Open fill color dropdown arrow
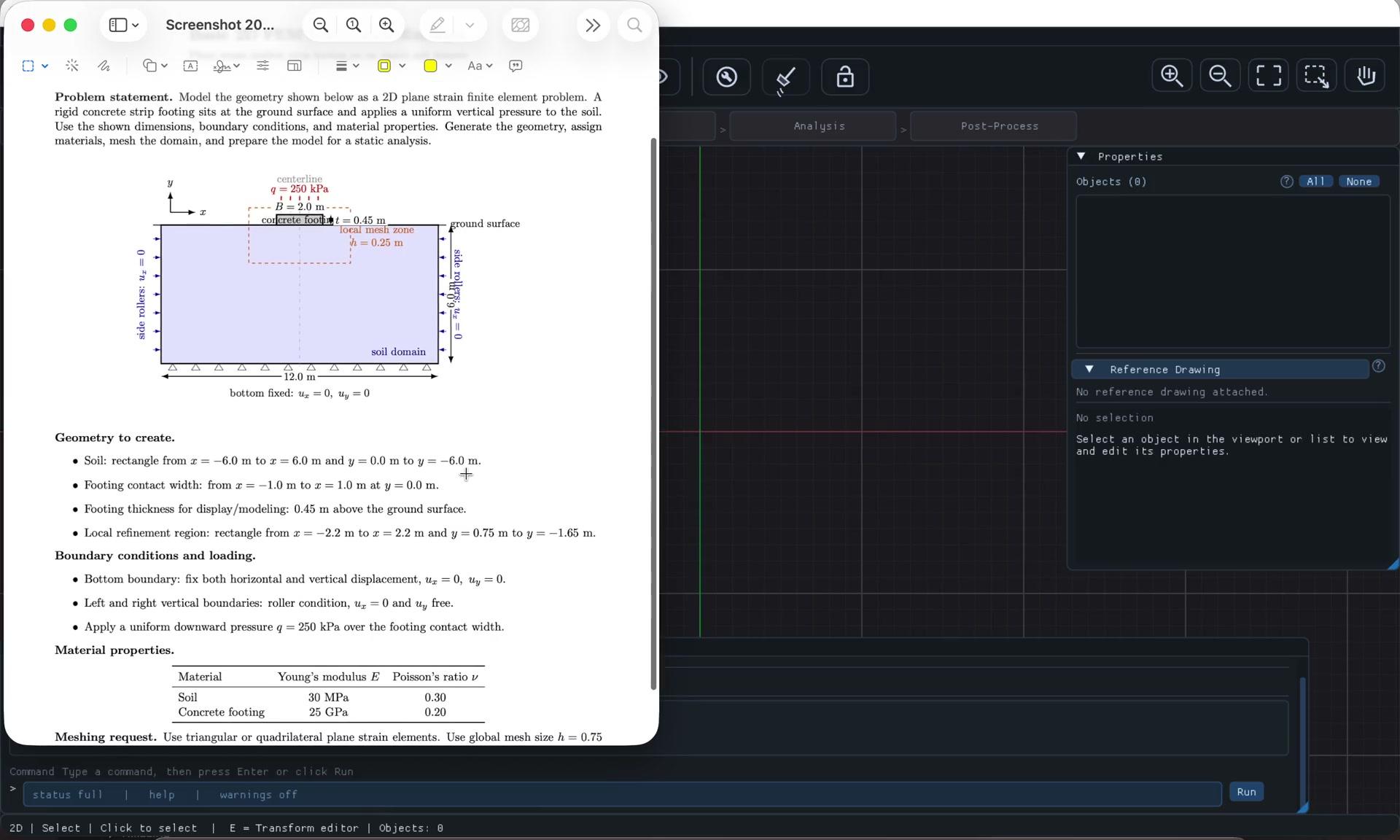The width and height of the screenshot is (1400, 840). 448,66
